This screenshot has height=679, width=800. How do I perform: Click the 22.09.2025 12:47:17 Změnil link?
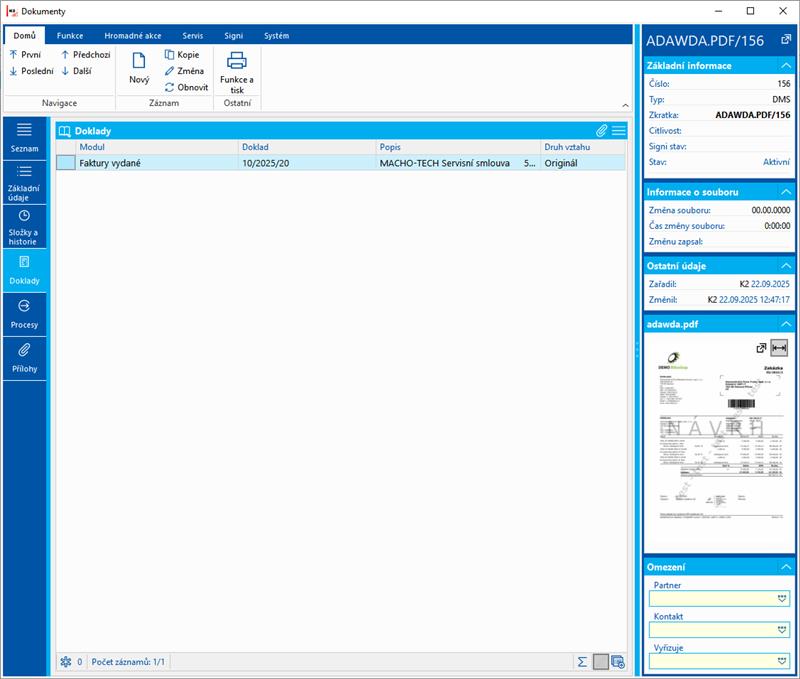click(754, 299)
